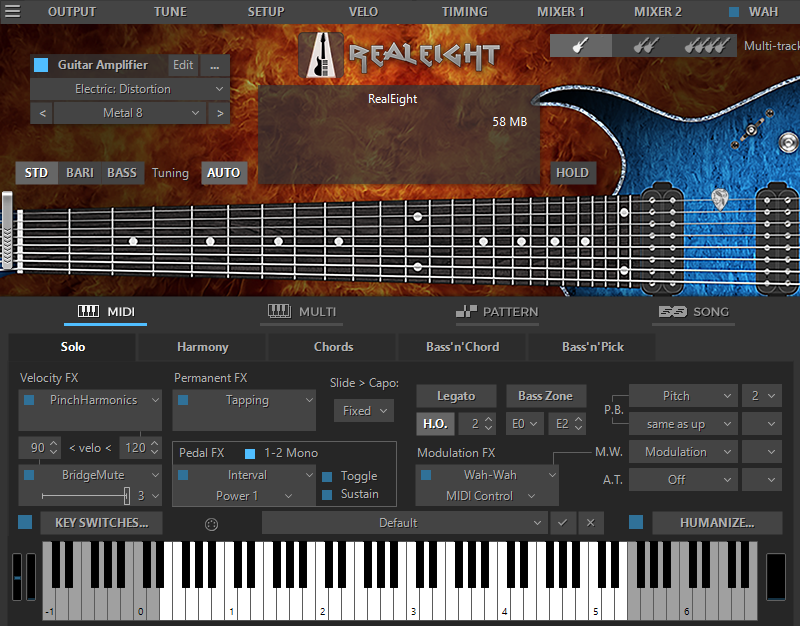Open the hamburger menu in the top-left corner

click(x=12, y=11)
